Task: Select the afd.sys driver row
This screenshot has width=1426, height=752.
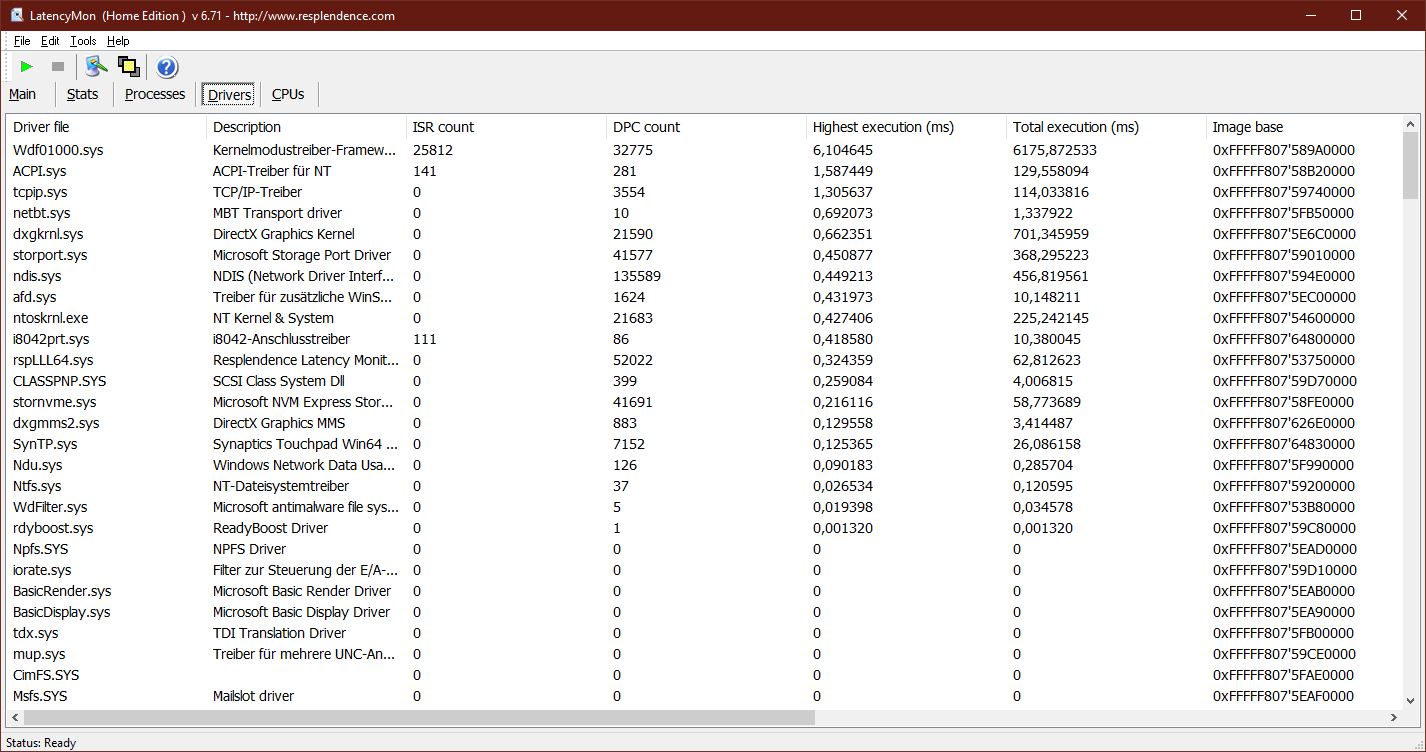Action: (704, 297)
